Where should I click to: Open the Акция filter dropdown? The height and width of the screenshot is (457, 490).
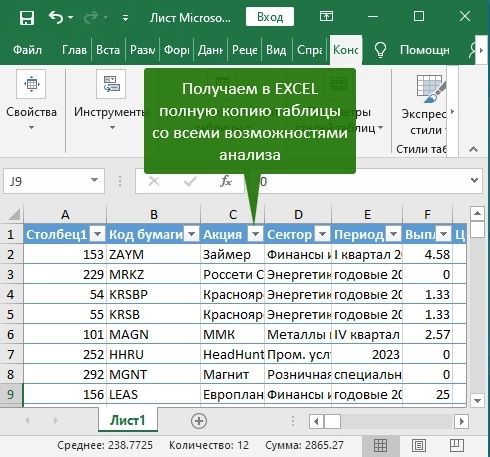[255, 234]
